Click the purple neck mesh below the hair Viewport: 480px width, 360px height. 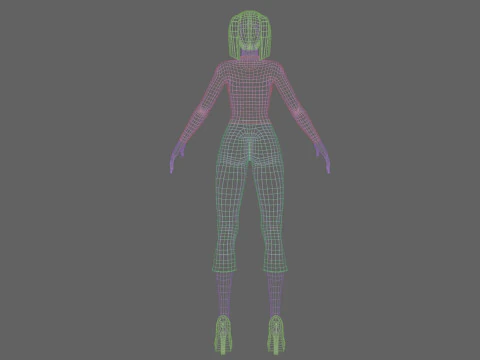[x=250, y=54]
